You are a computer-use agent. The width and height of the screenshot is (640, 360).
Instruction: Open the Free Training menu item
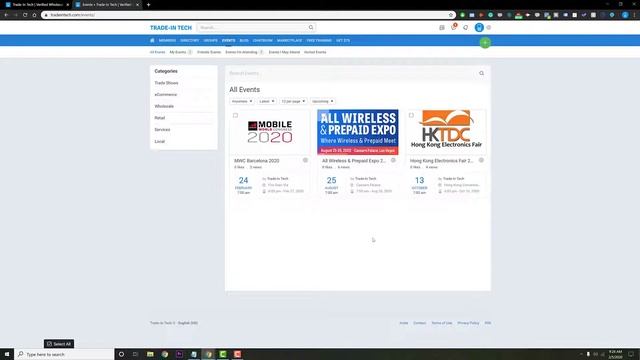pyautogui.click(x=319, y=40)
